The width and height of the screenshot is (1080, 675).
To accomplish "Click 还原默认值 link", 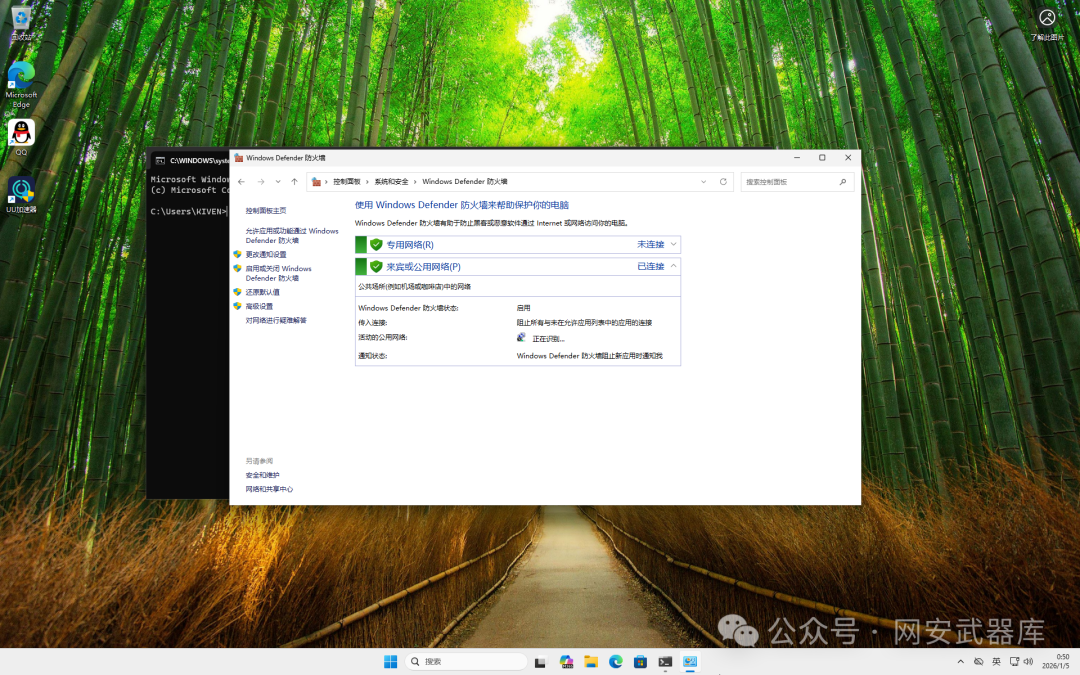I will pyautogui.click(x=262, y=292).
